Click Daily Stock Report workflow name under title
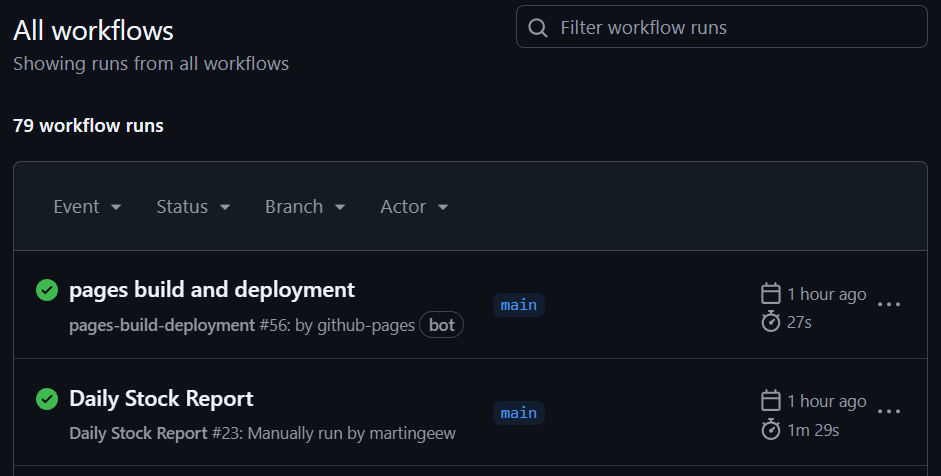The height and width of the screenshot is (476, 941). 139,433
